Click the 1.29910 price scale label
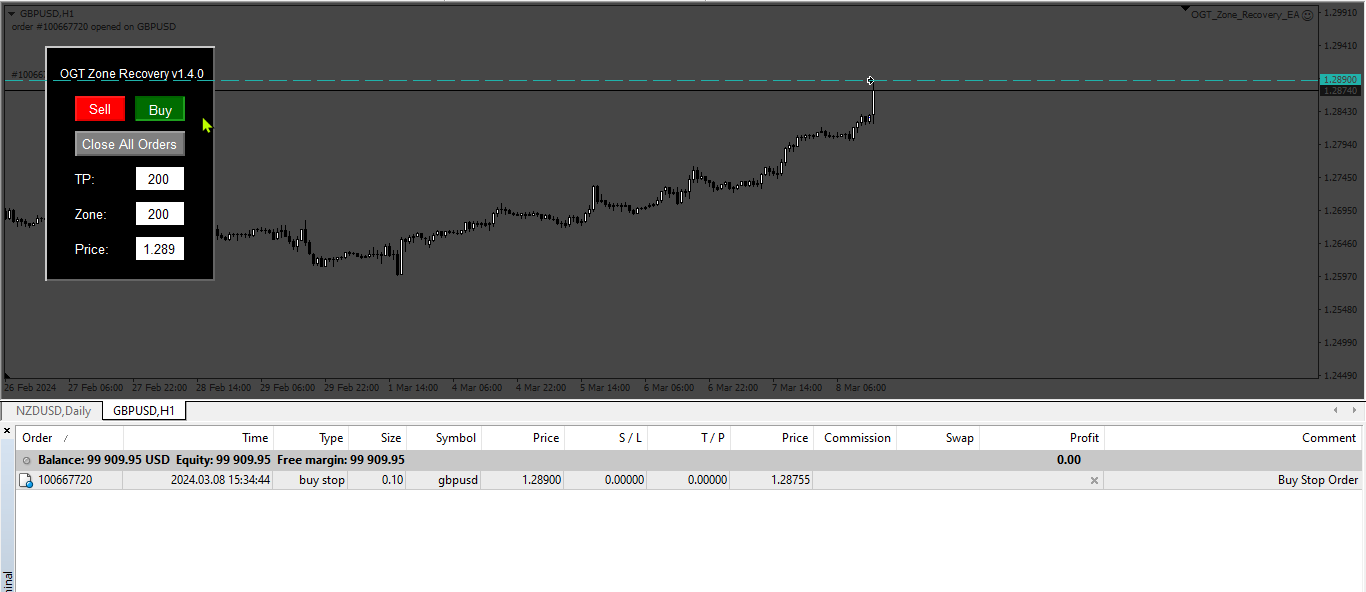 pyautogui.click(x=1340, y=13)
